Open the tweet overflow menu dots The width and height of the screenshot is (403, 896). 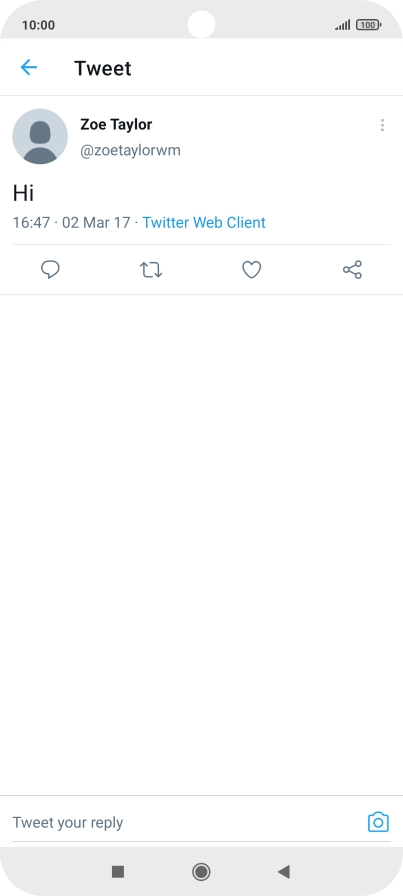382,125
